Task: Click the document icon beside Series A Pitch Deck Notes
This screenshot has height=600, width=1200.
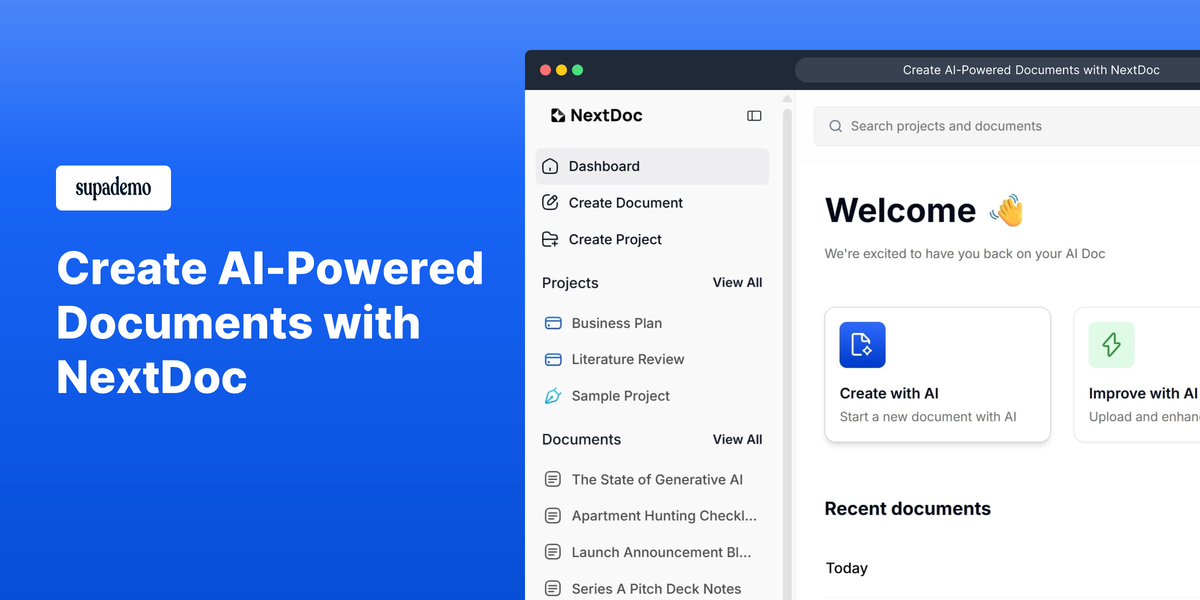Action: tap(553, 588)
